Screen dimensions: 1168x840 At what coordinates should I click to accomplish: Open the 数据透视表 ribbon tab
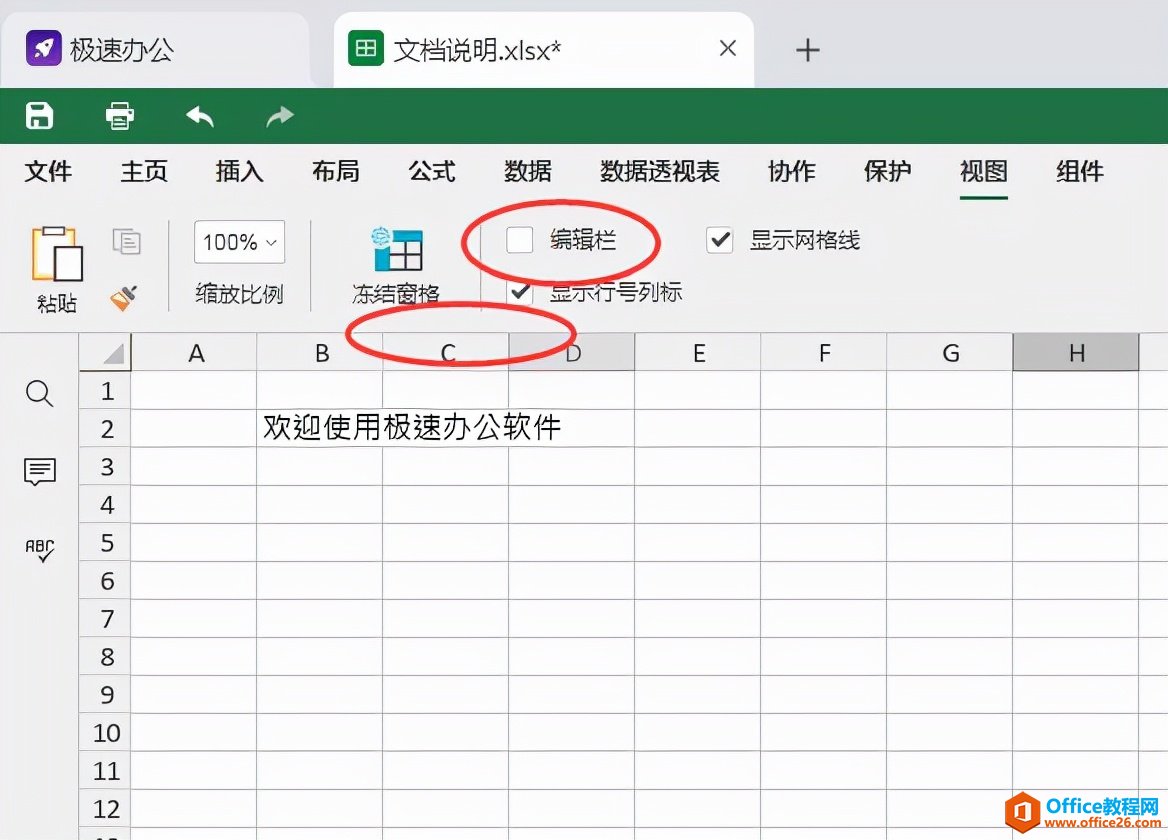click(660, 171)
